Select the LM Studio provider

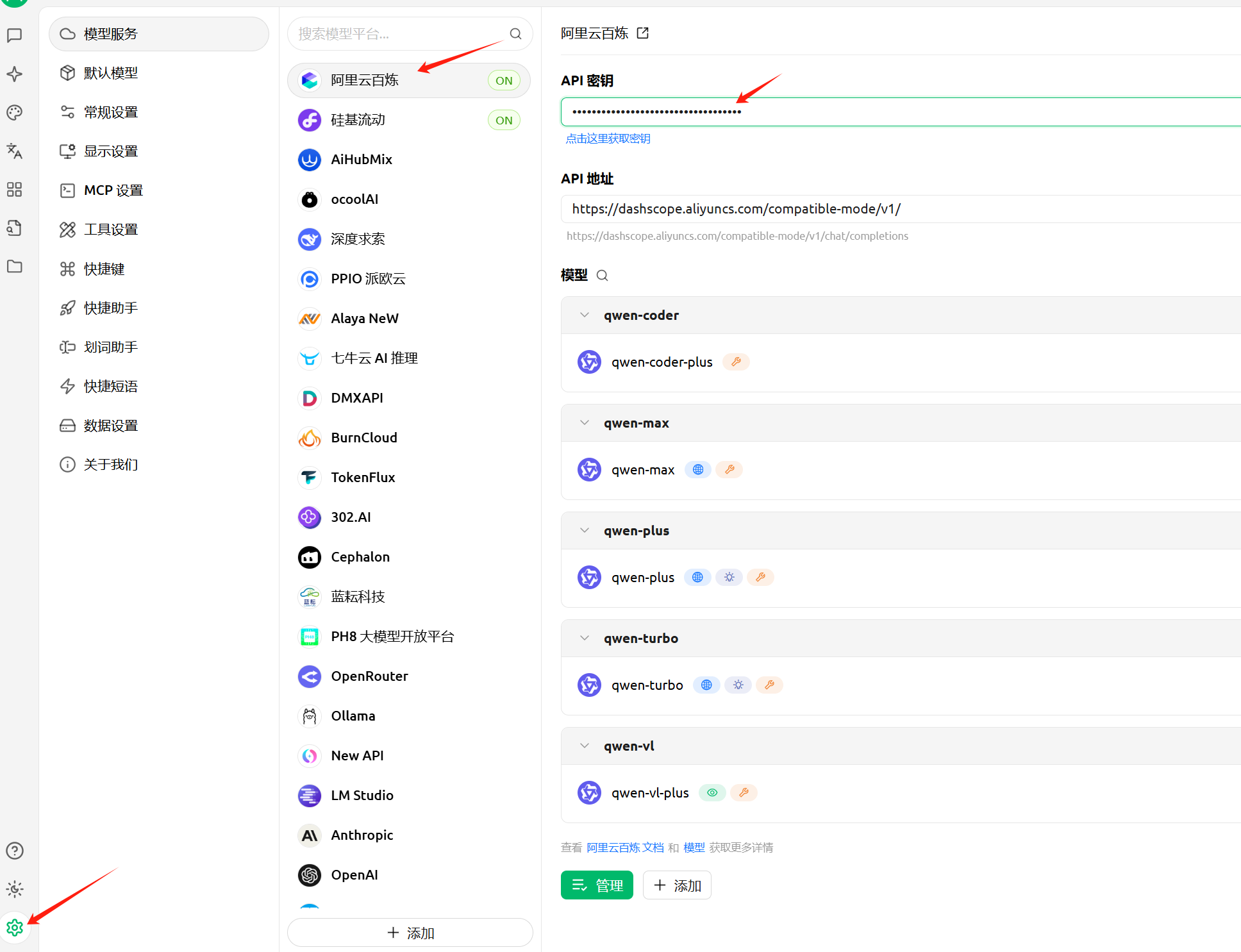tap(409, 796)
